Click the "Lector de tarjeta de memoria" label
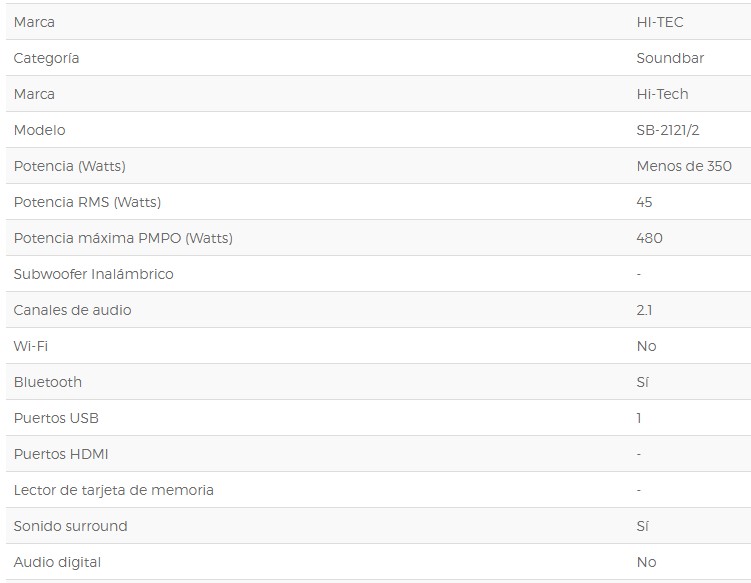751x583 pixels. (x=113, y=490)
